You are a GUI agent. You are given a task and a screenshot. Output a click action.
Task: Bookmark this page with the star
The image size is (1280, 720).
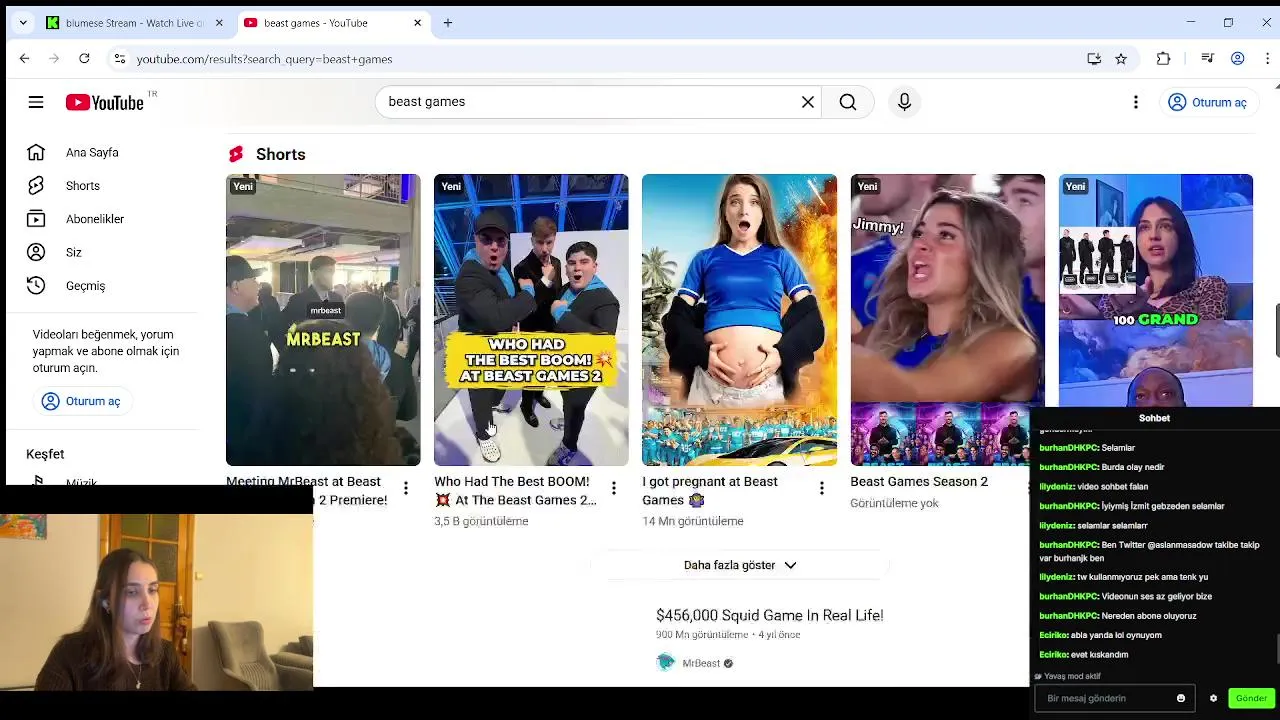coord(1121,59)
